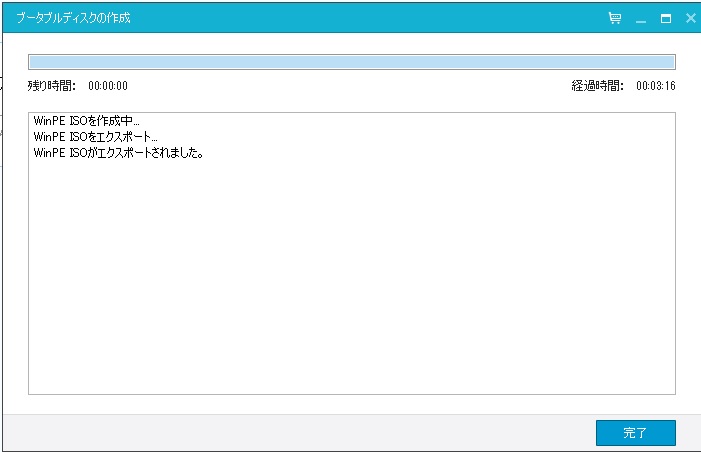Minimize the ブータブルディスクの作成 window
Screen dimensions: 701x452
[x=641, y=18]
